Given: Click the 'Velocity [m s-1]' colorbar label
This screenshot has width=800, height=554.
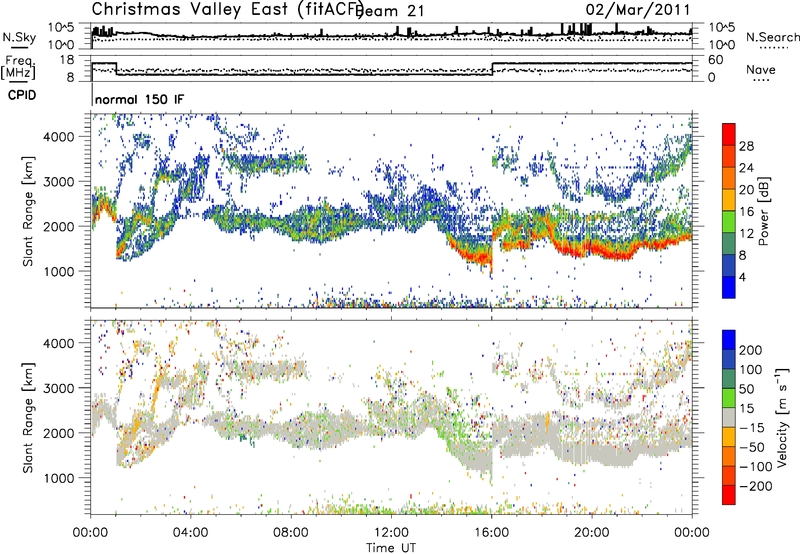Looking at the screenshot, I should (783, 417).
